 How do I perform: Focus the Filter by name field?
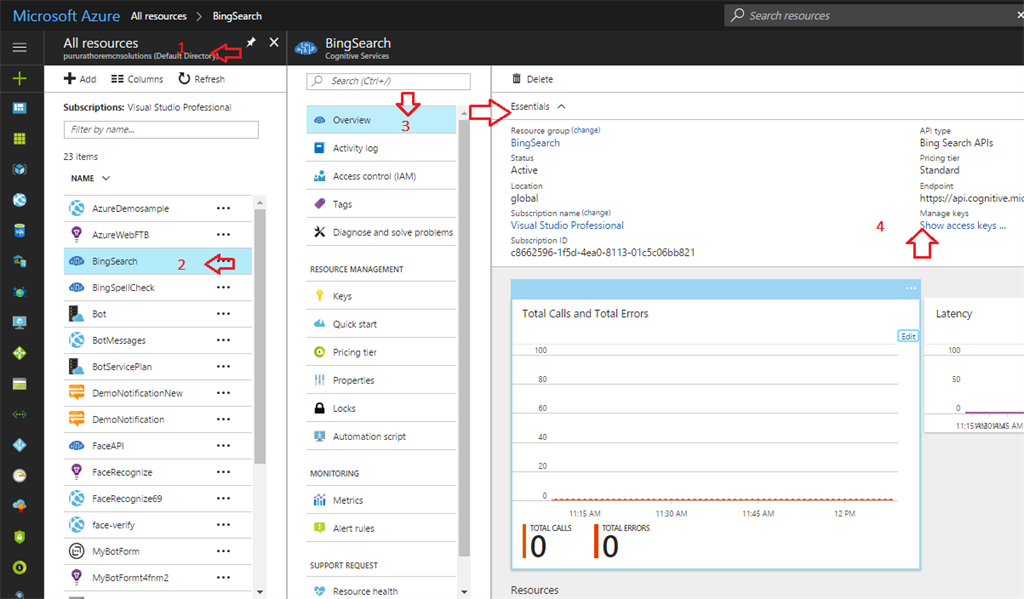click(x=161, y=129)
